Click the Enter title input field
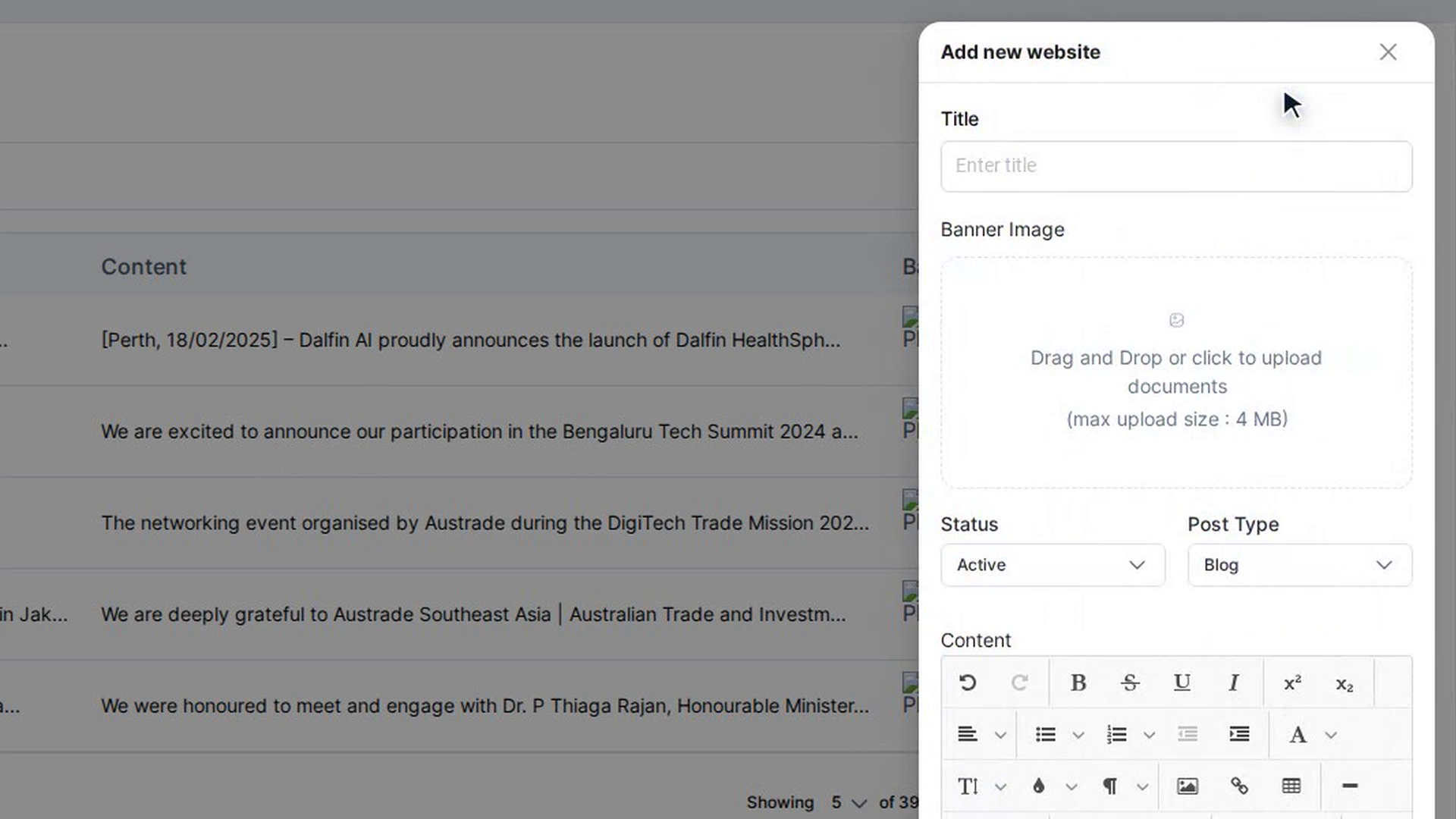Viewport: 1456px width, 819px height. pyautogui.click(x=1176, y=166)
